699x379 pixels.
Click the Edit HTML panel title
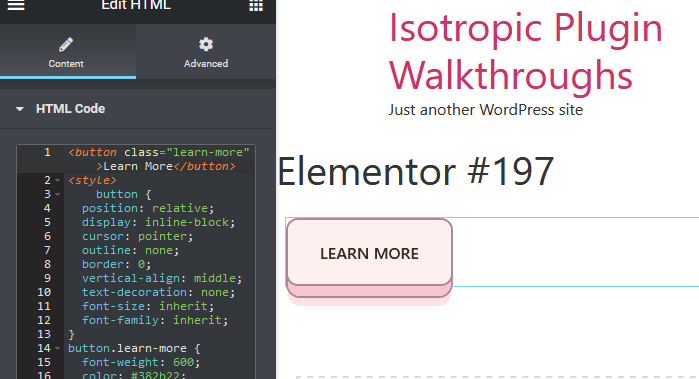coord(136,5)
